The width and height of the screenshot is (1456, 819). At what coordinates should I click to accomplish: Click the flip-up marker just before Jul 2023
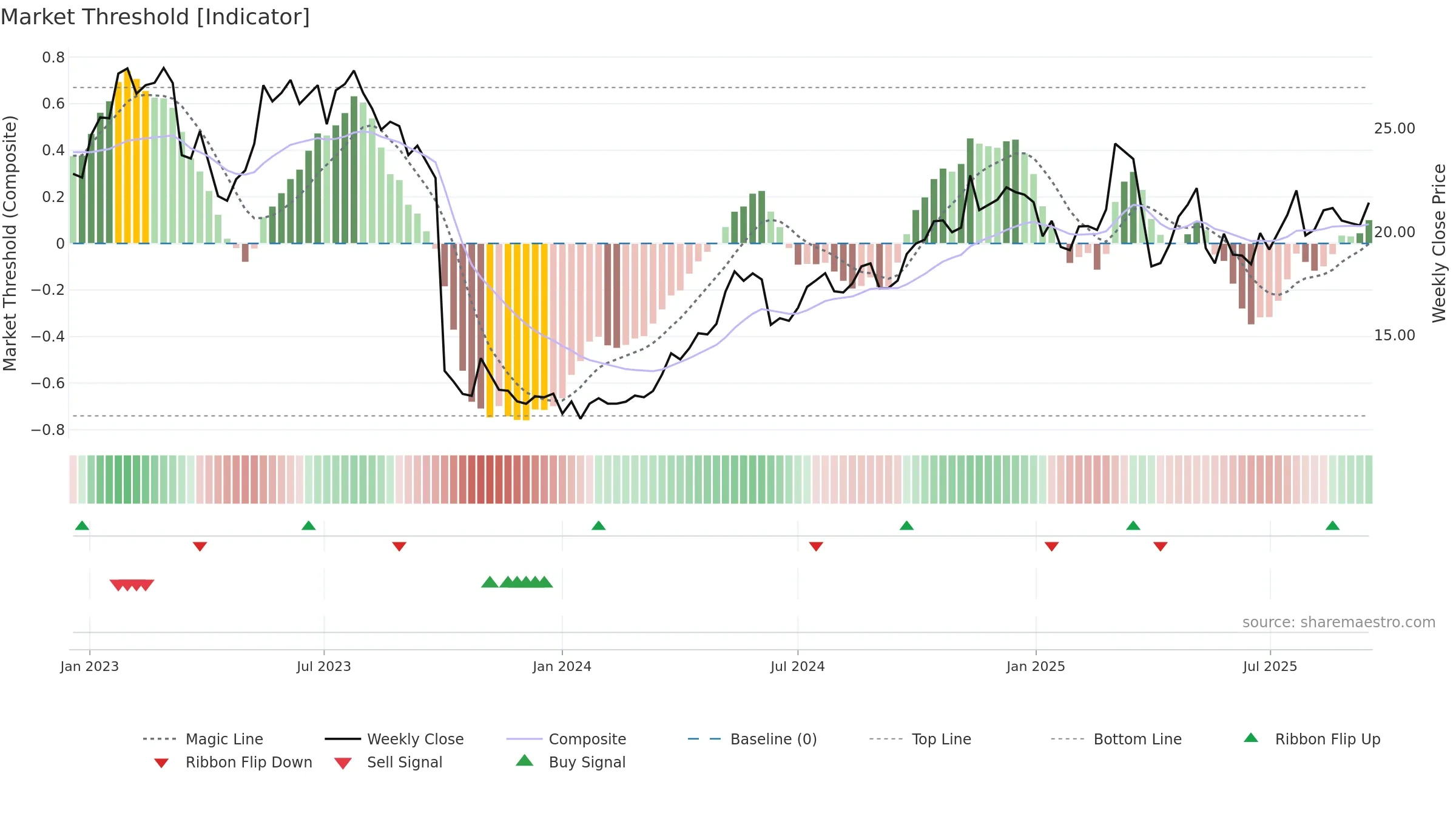308,525
